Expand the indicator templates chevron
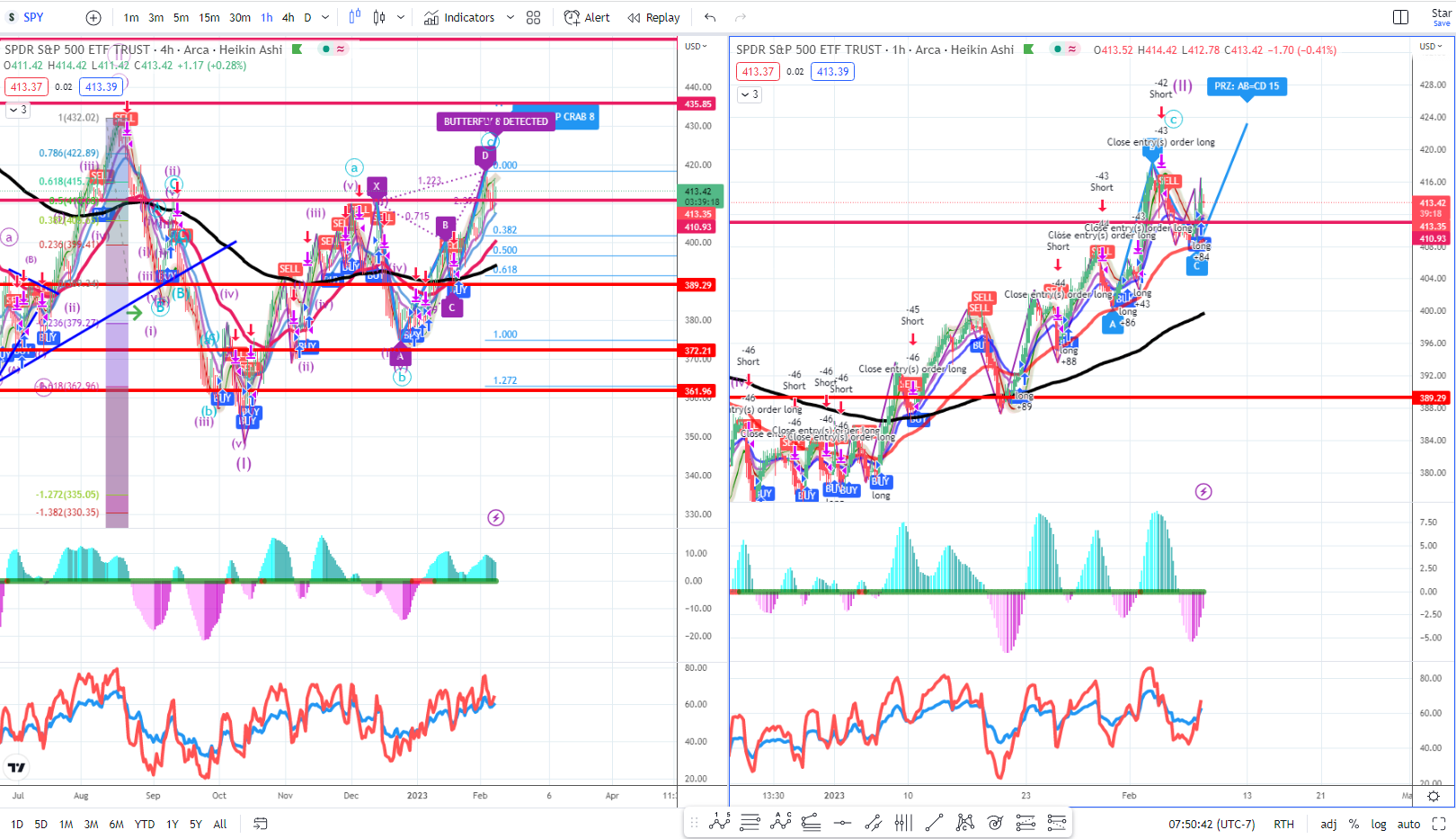Image resolution: width=1456 pixels, height=839 pixels. click(x=510, y=17)
